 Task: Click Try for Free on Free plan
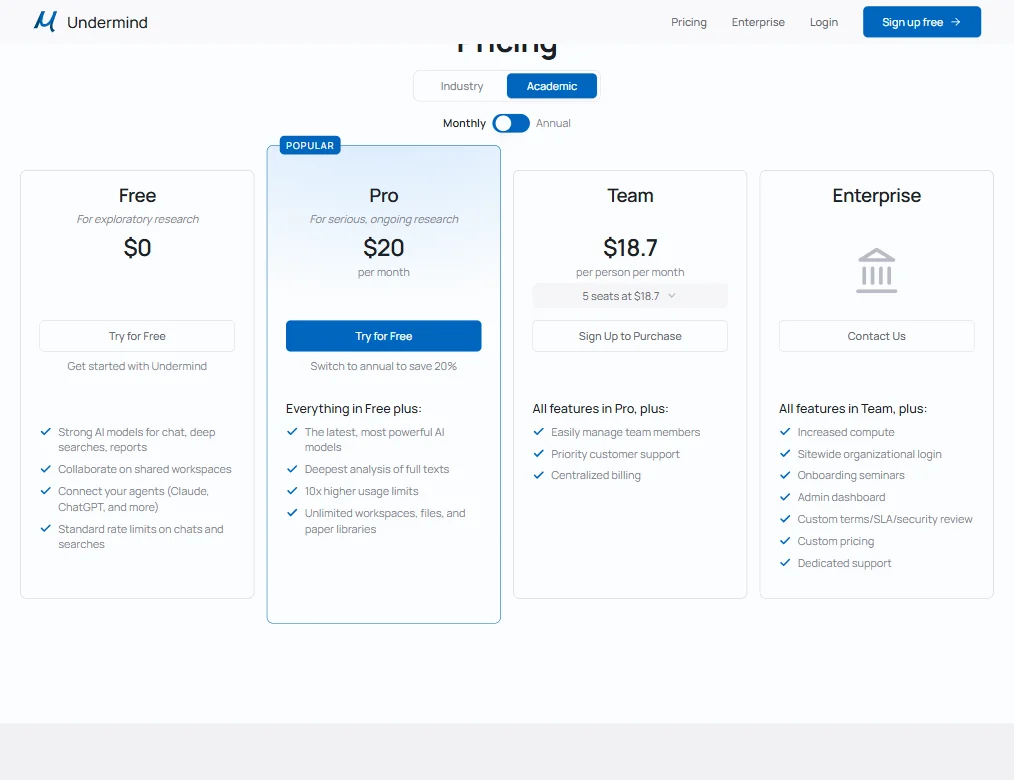tap(137, 336)
